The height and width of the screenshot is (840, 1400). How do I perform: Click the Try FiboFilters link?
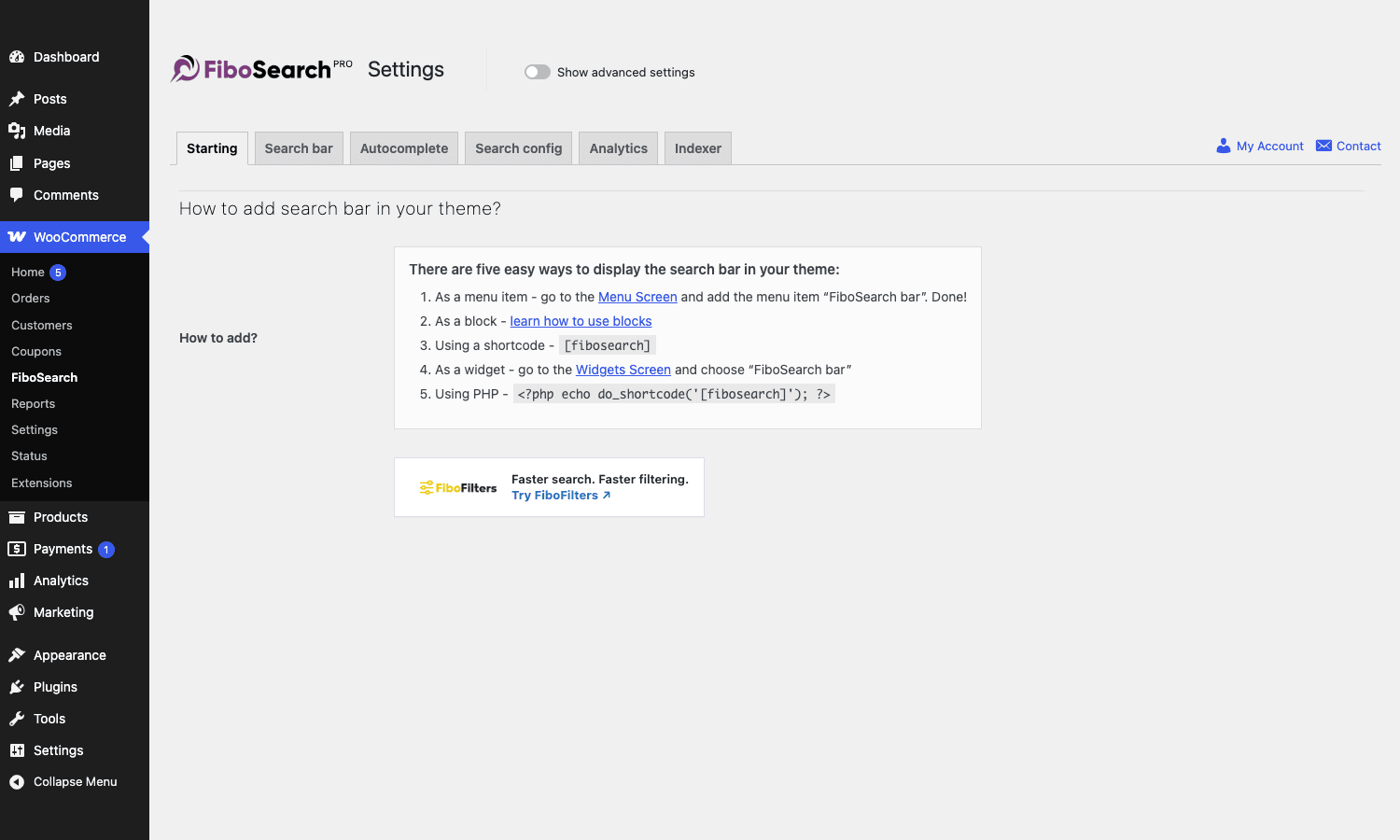561,496
